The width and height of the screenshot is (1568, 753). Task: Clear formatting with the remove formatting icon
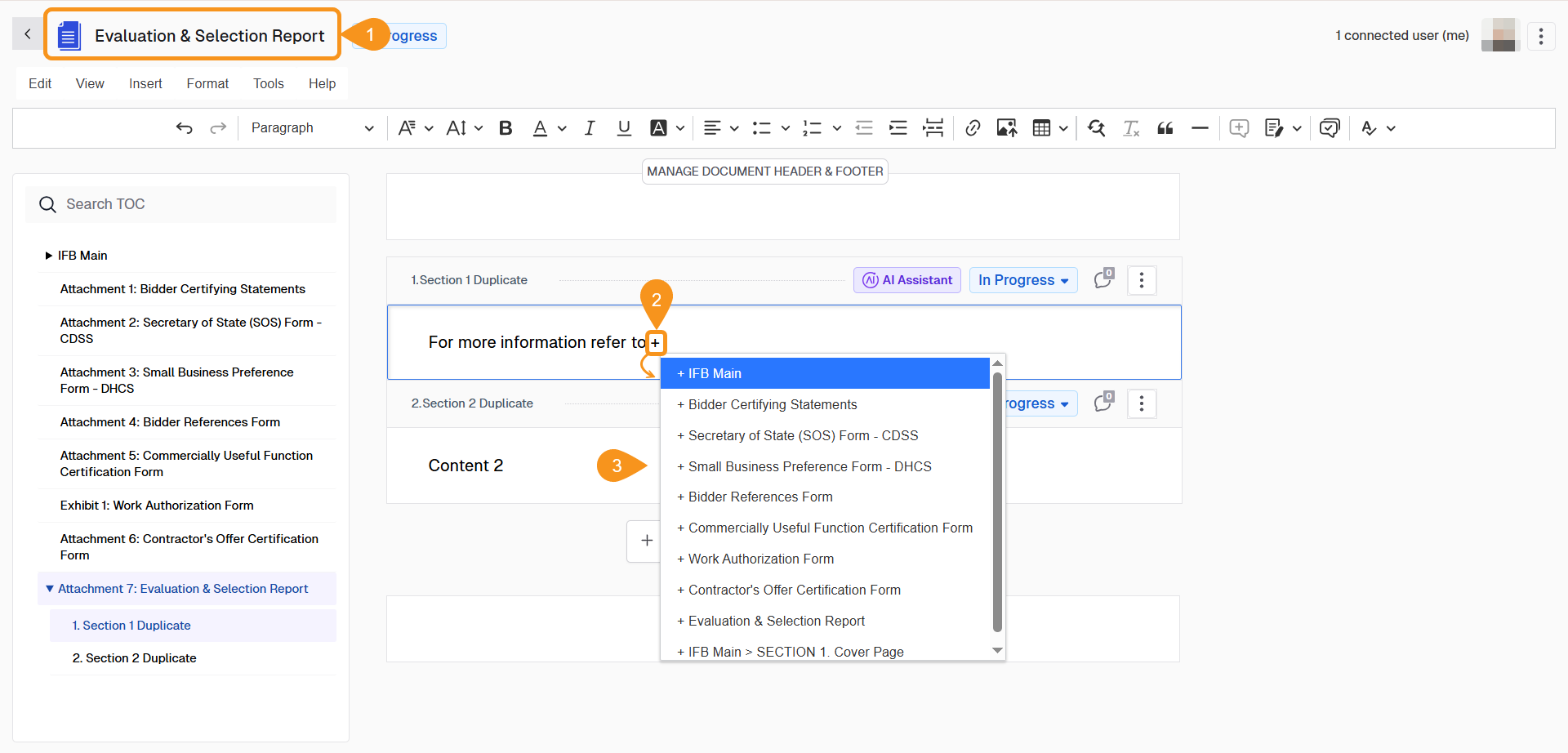pos(1131,128)
